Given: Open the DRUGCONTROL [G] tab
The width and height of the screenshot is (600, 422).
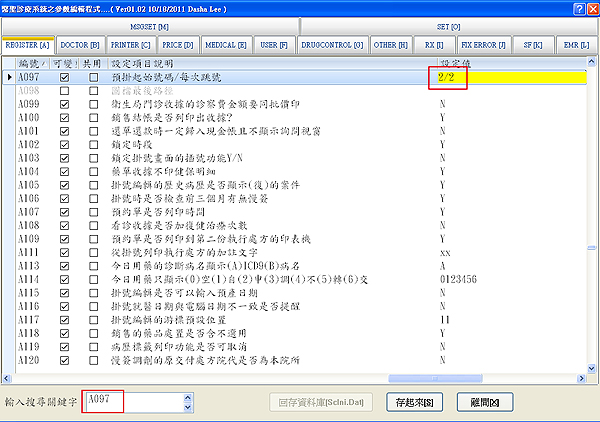Looking at the screenshot, I should 332,45.
